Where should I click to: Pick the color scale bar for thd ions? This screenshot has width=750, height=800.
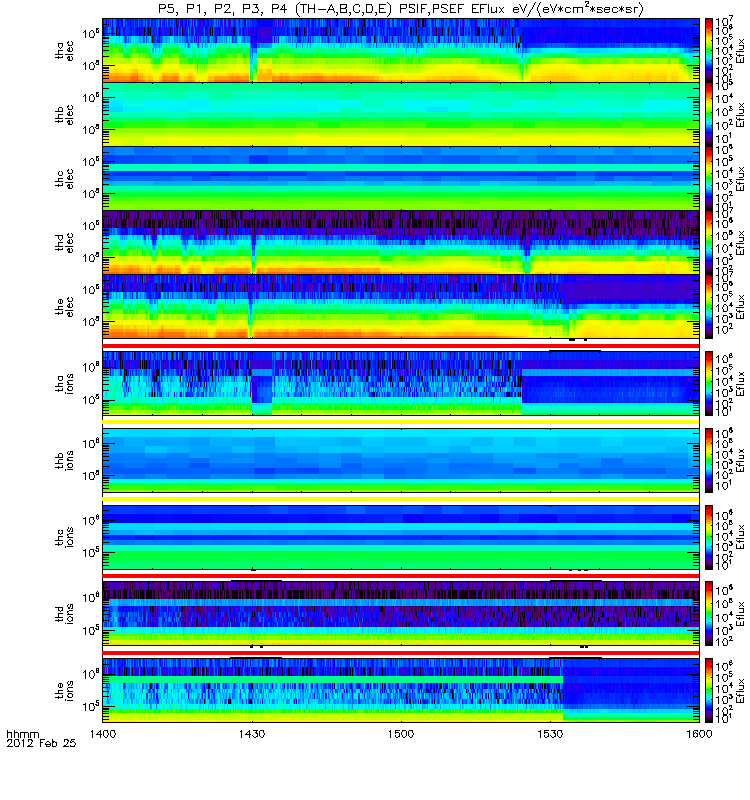click(x=709, y=613)
